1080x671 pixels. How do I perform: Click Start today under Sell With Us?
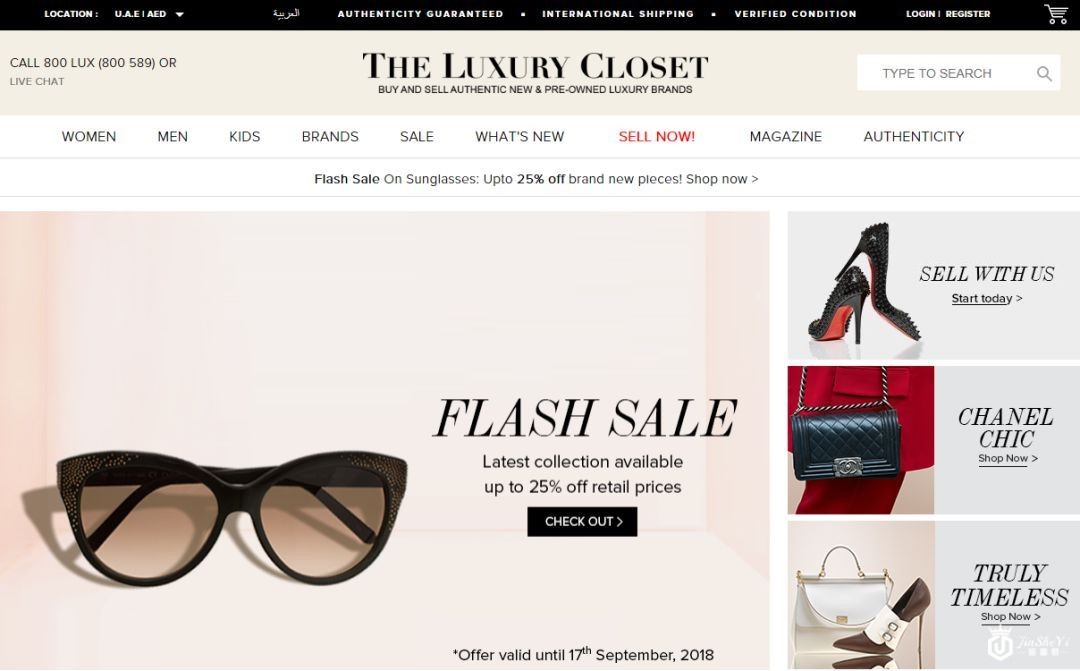986,298
